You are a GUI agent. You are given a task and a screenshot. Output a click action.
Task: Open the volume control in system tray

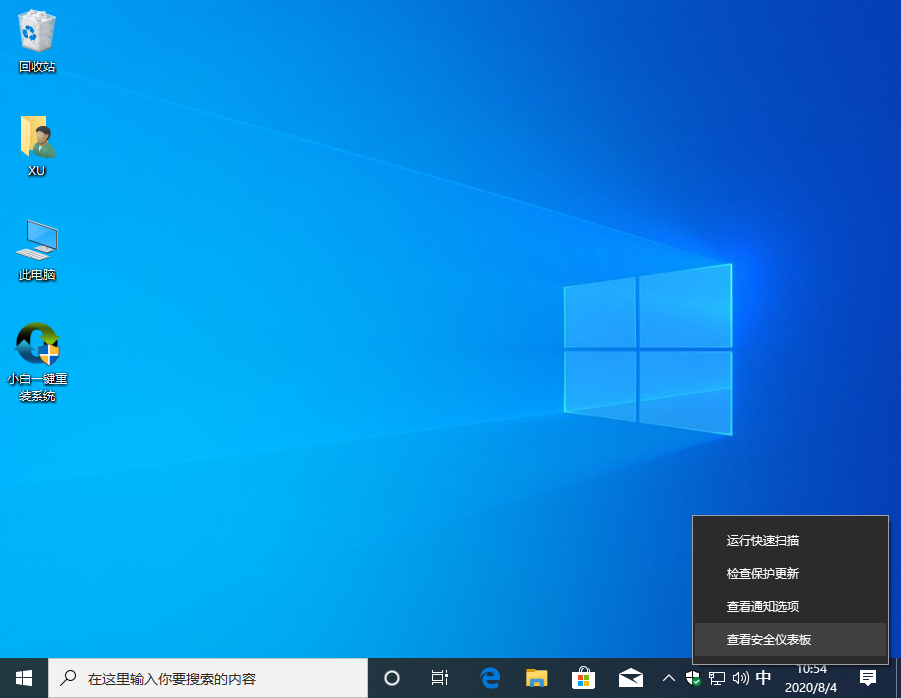(740, 678)
